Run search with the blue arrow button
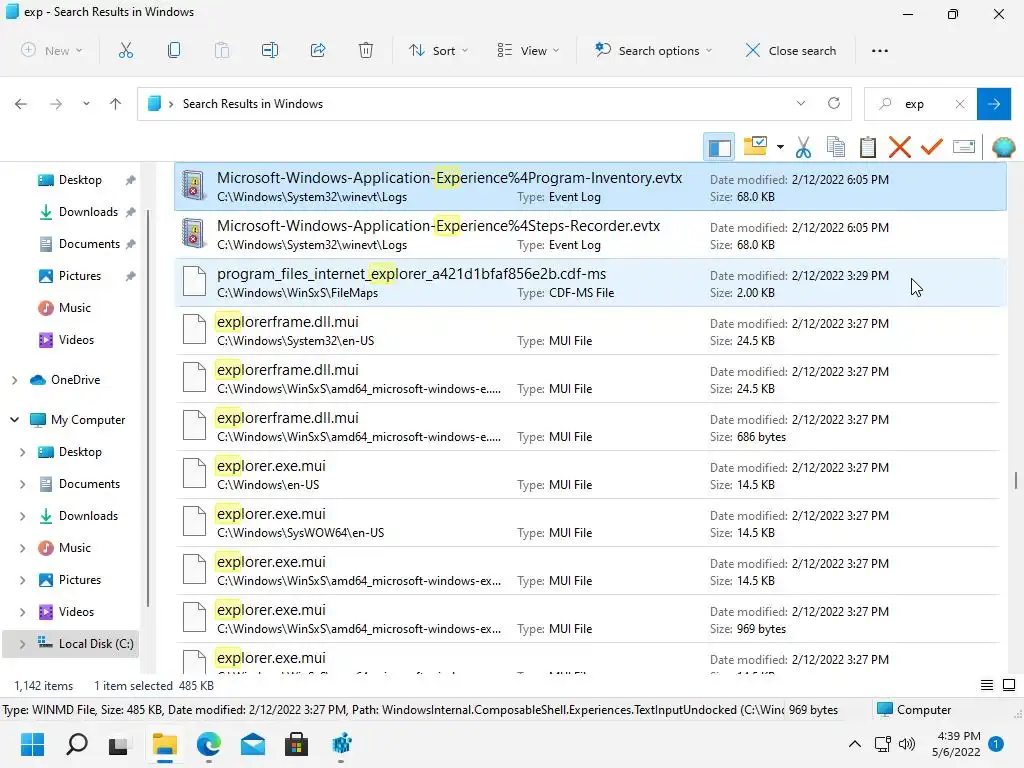The width and height of the screenshot is (1024, 768). [994, 104]
